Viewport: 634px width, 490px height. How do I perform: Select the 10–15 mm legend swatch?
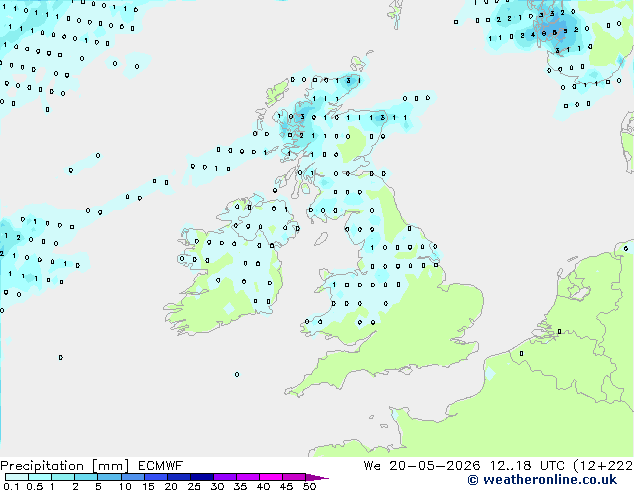133,477
